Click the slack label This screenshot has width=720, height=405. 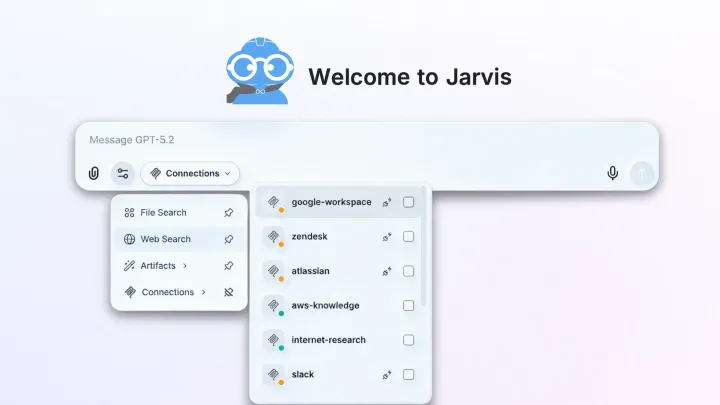point(303,374)
